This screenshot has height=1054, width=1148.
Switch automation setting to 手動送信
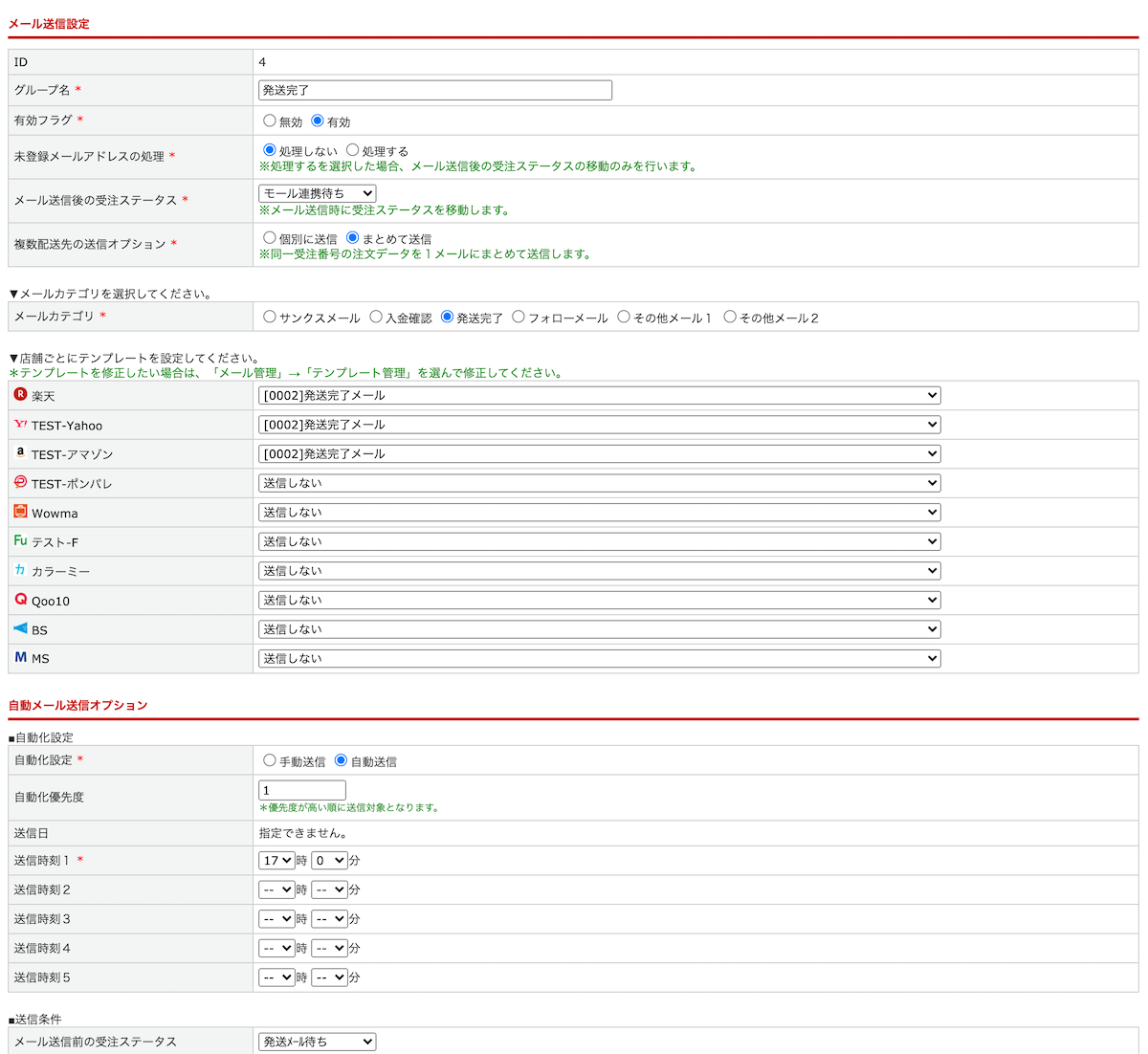[x=270, y=760]
